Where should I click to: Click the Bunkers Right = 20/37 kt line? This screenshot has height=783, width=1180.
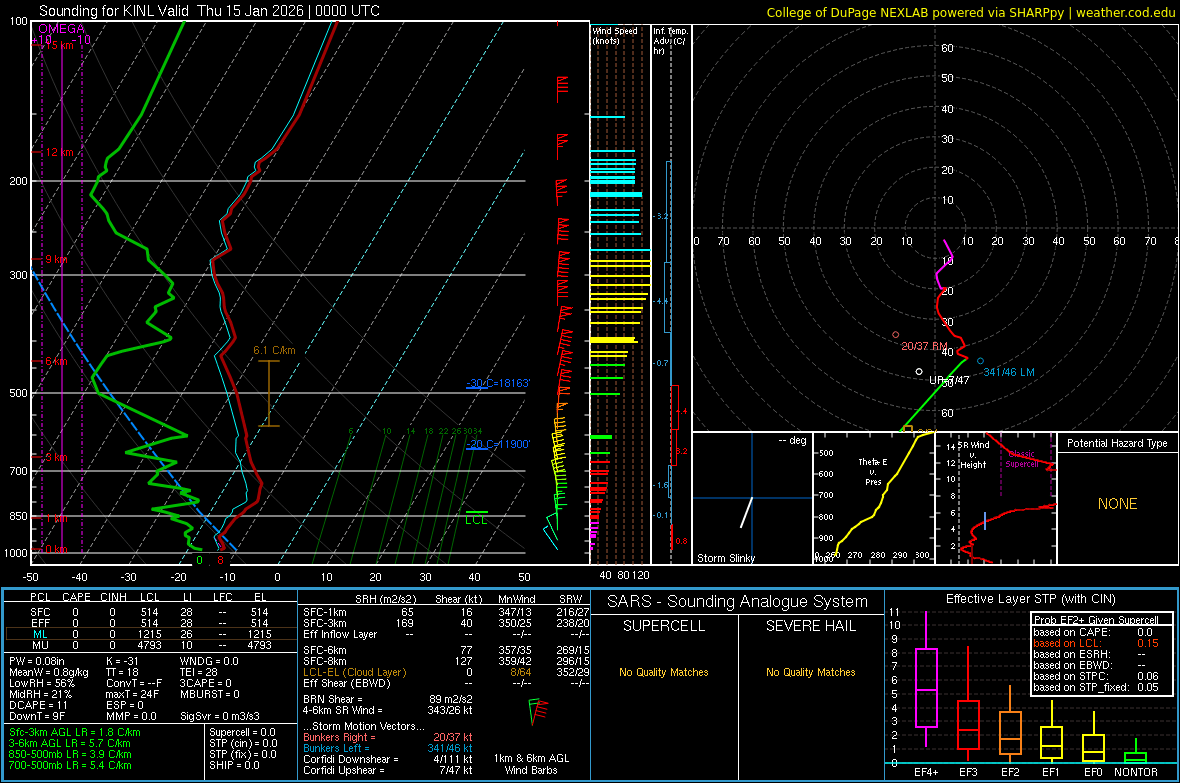388,737
